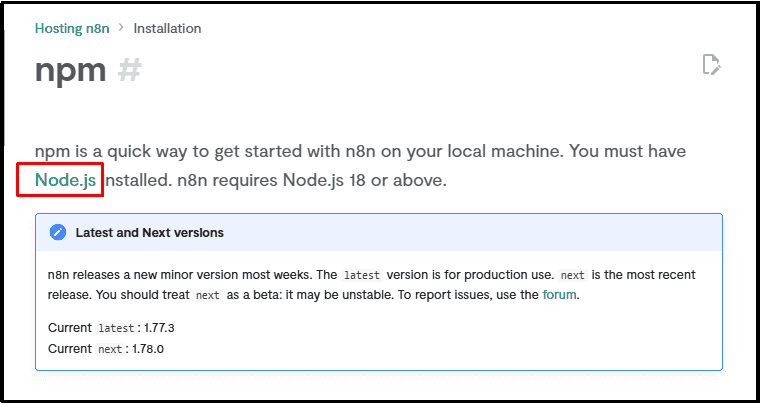The width and height of the screenshot is (761, 403).
Task: Open the Node.js link
Action: point(65,180)
